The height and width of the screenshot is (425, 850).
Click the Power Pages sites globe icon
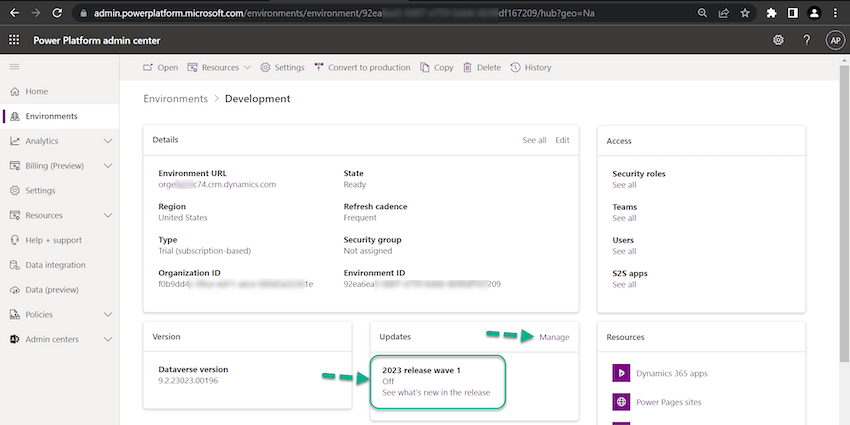point(621,402)
